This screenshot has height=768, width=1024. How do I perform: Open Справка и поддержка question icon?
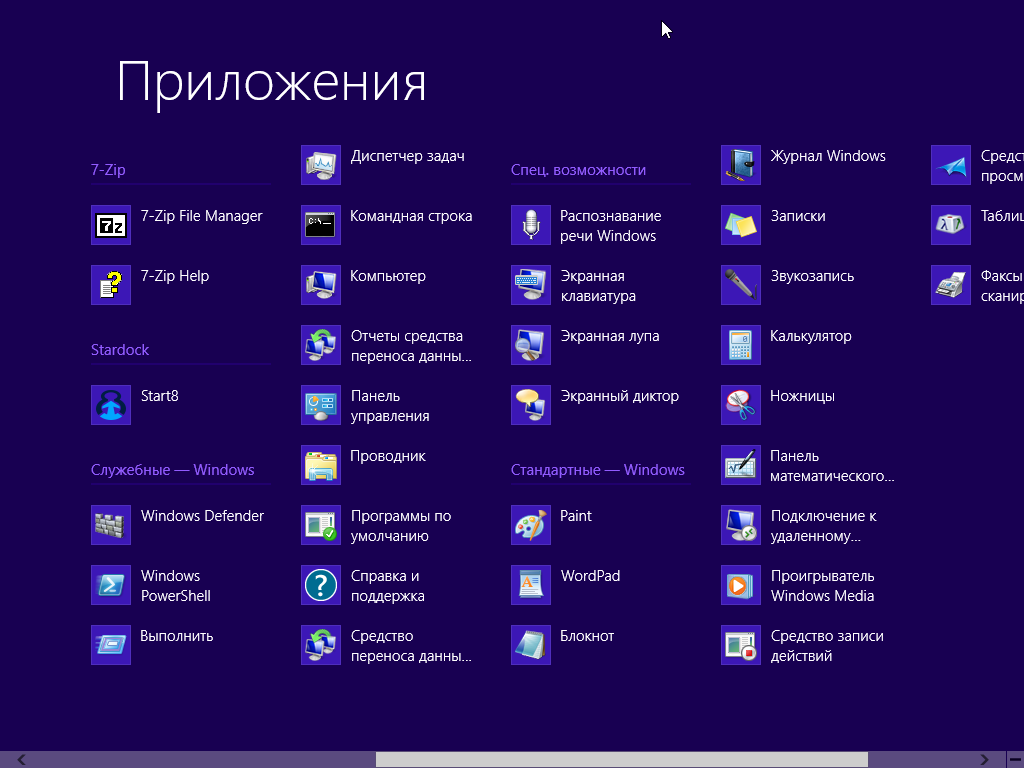321,586
